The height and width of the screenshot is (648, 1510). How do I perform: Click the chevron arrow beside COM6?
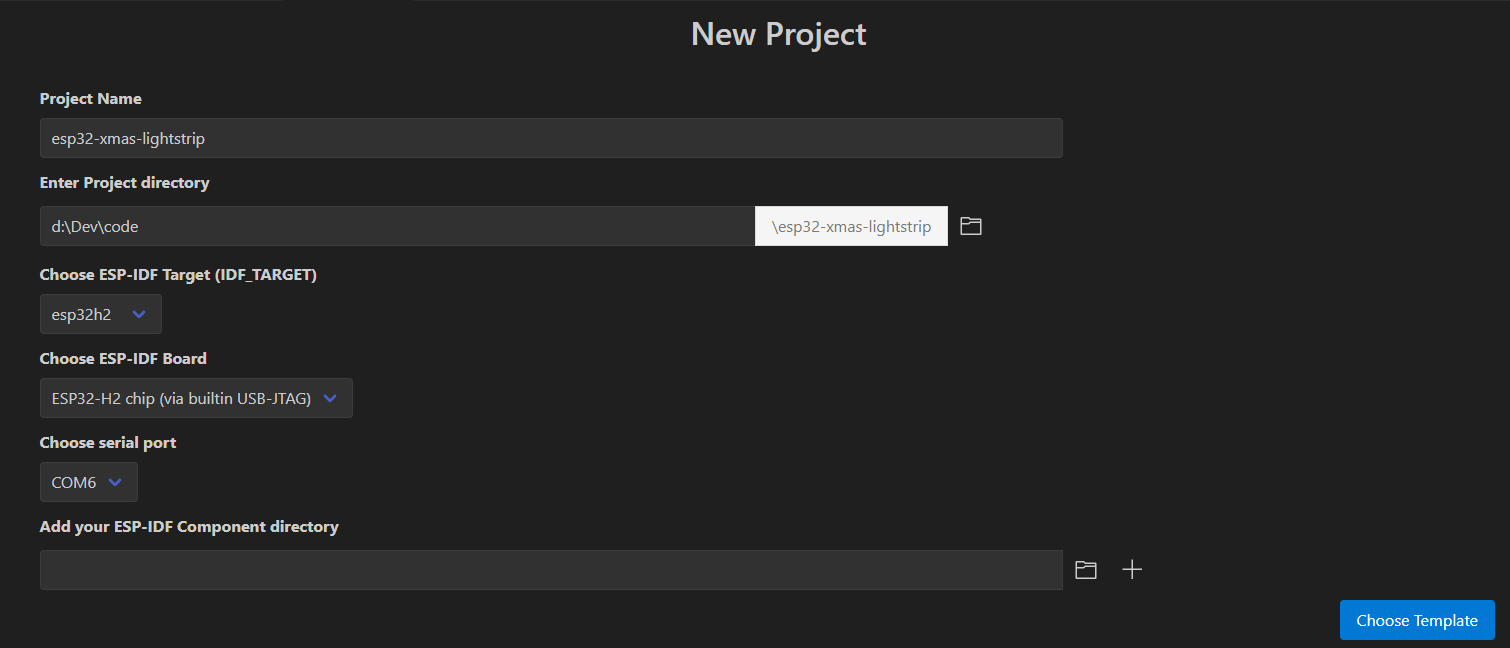click(115, 482)
